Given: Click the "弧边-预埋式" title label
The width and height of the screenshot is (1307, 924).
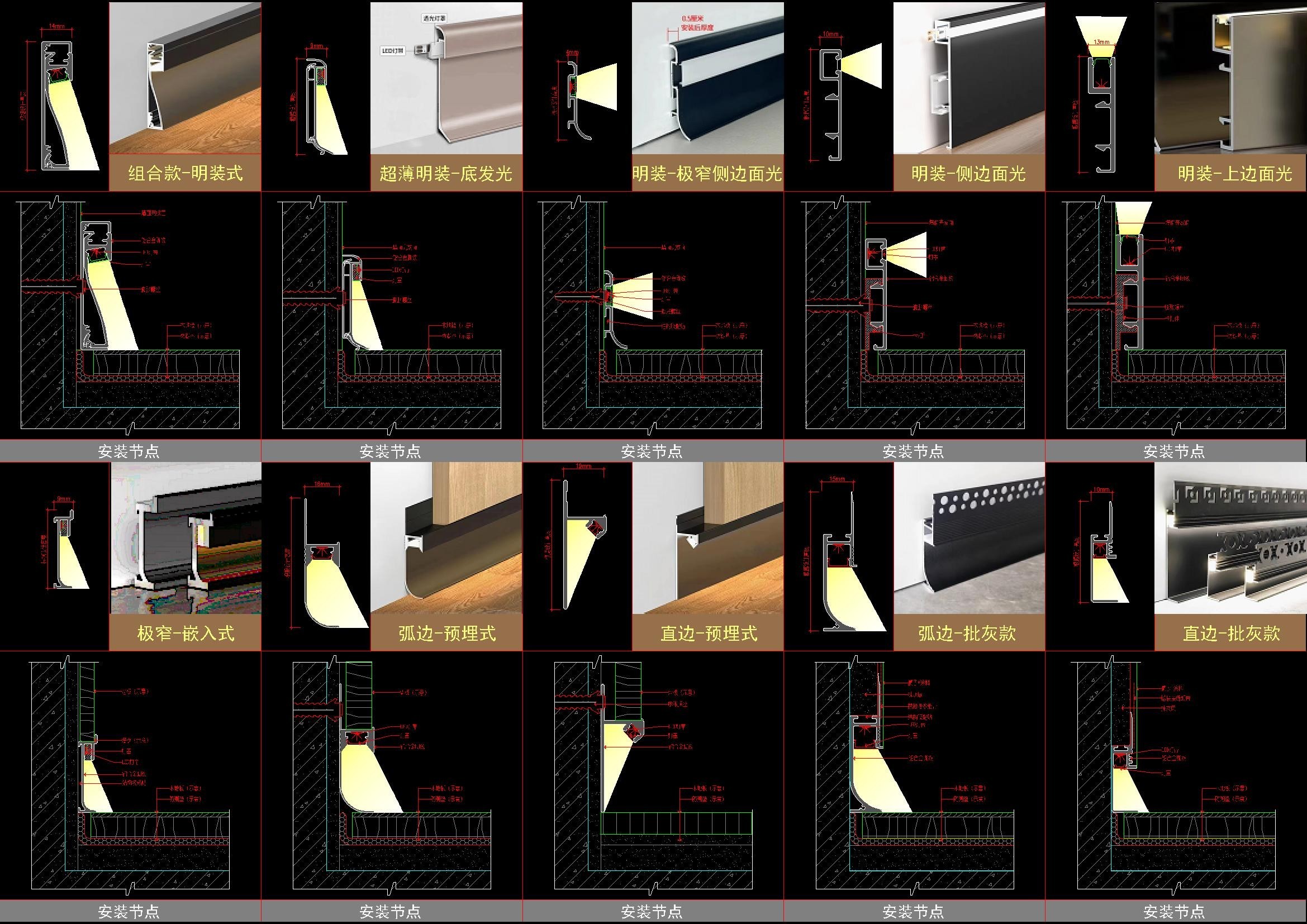Looking at the screenshot, I should pos(447,634).
